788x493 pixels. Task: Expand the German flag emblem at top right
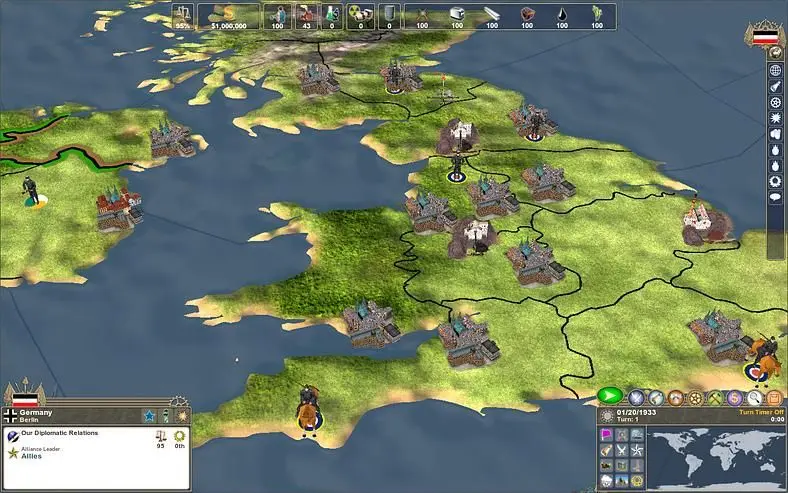coord(763,36)
